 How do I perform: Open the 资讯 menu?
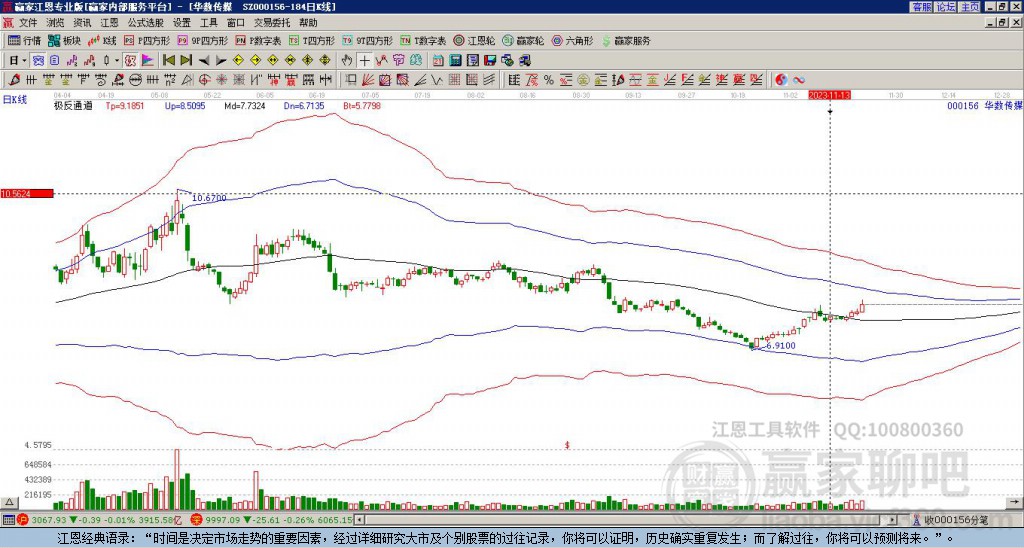coord(82,23)
